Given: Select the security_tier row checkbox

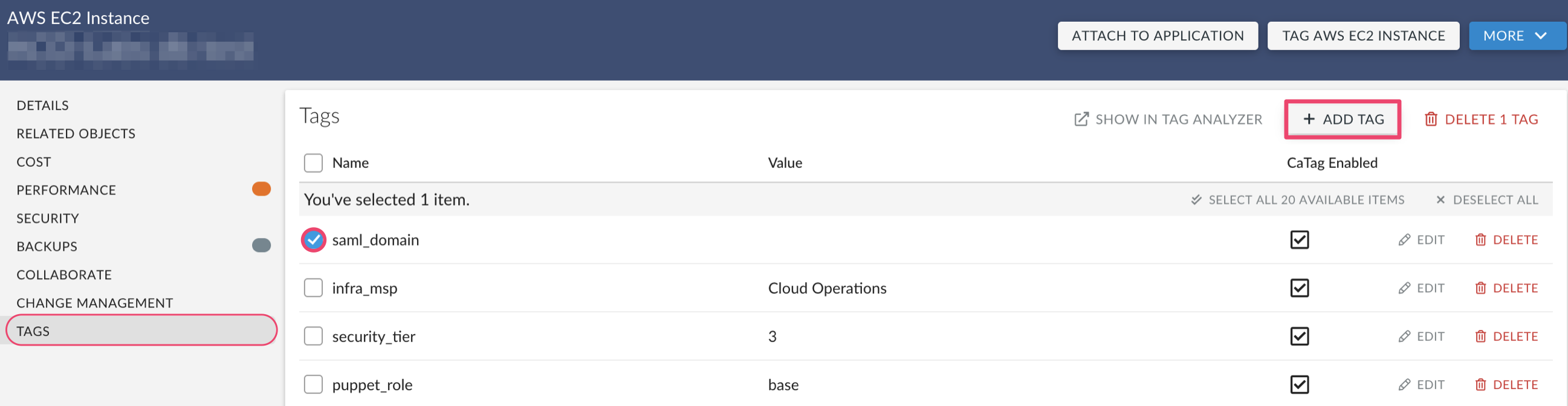Looking at the screenshot, I should [313, 336].
